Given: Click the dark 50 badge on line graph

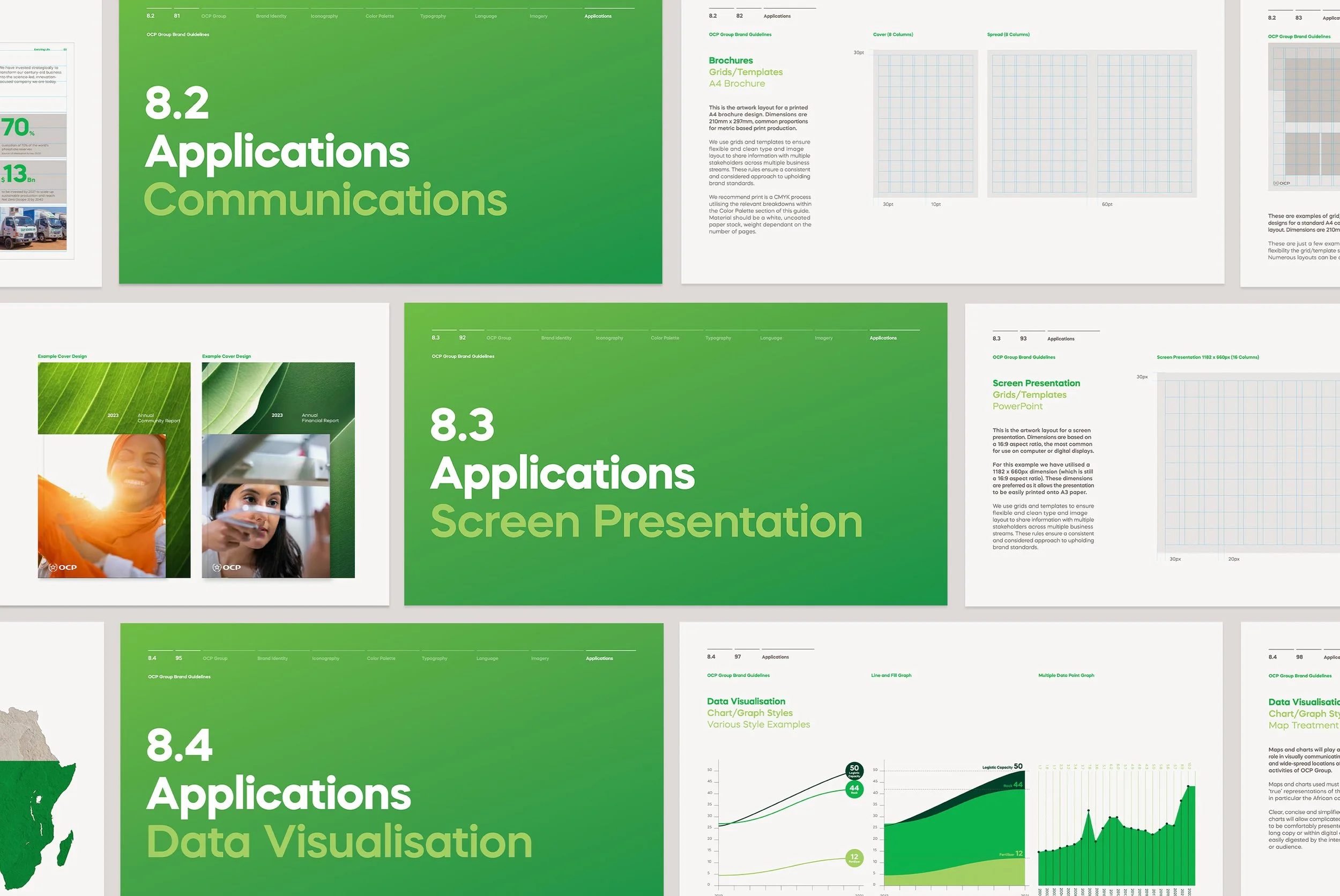Looking at the screenshot, I should point(854,770).
